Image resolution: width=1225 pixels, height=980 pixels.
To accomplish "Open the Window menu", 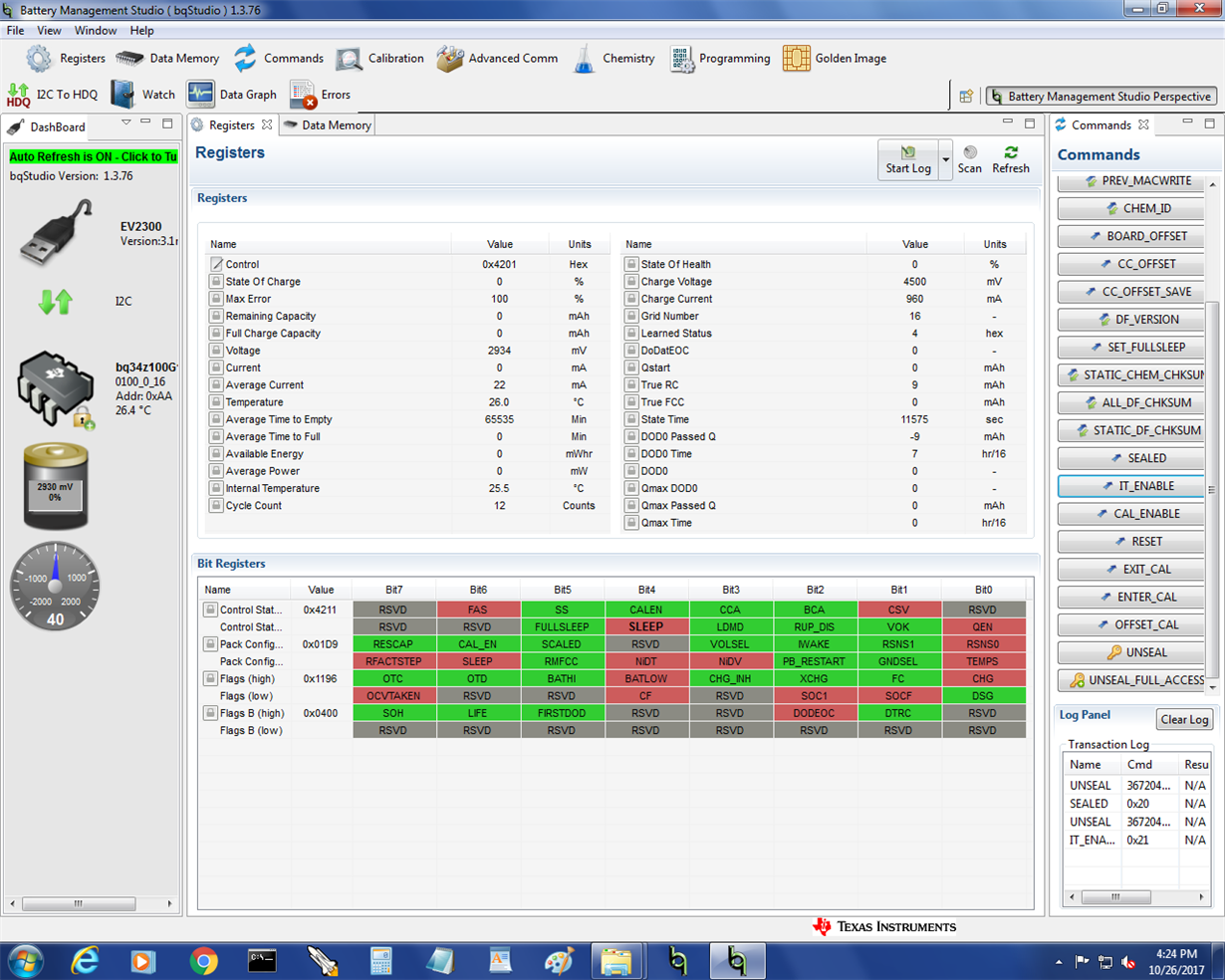I will 96,31.
